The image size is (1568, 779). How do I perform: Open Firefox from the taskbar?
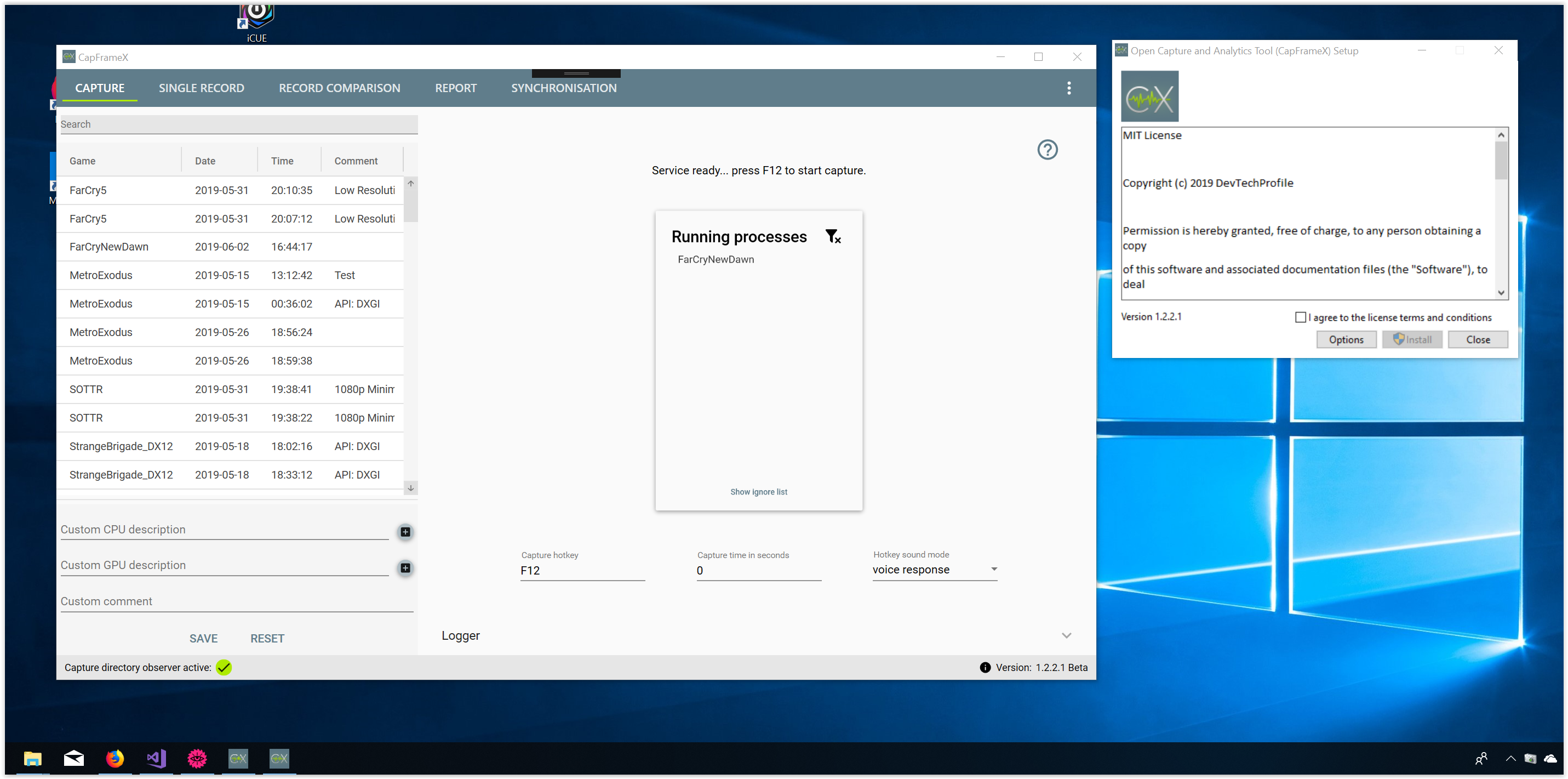pos(115,758)
